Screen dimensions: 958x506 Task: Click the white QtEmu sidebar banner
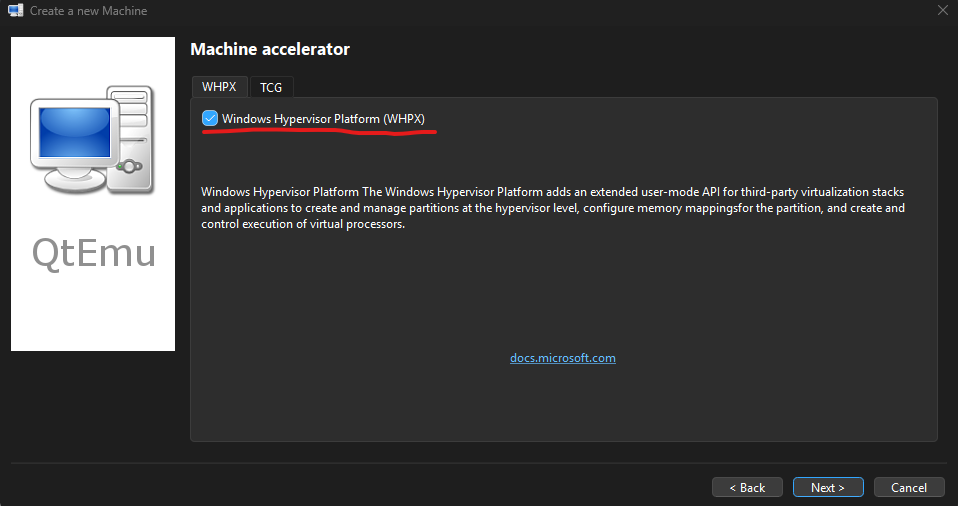click(x=93, y=310)
